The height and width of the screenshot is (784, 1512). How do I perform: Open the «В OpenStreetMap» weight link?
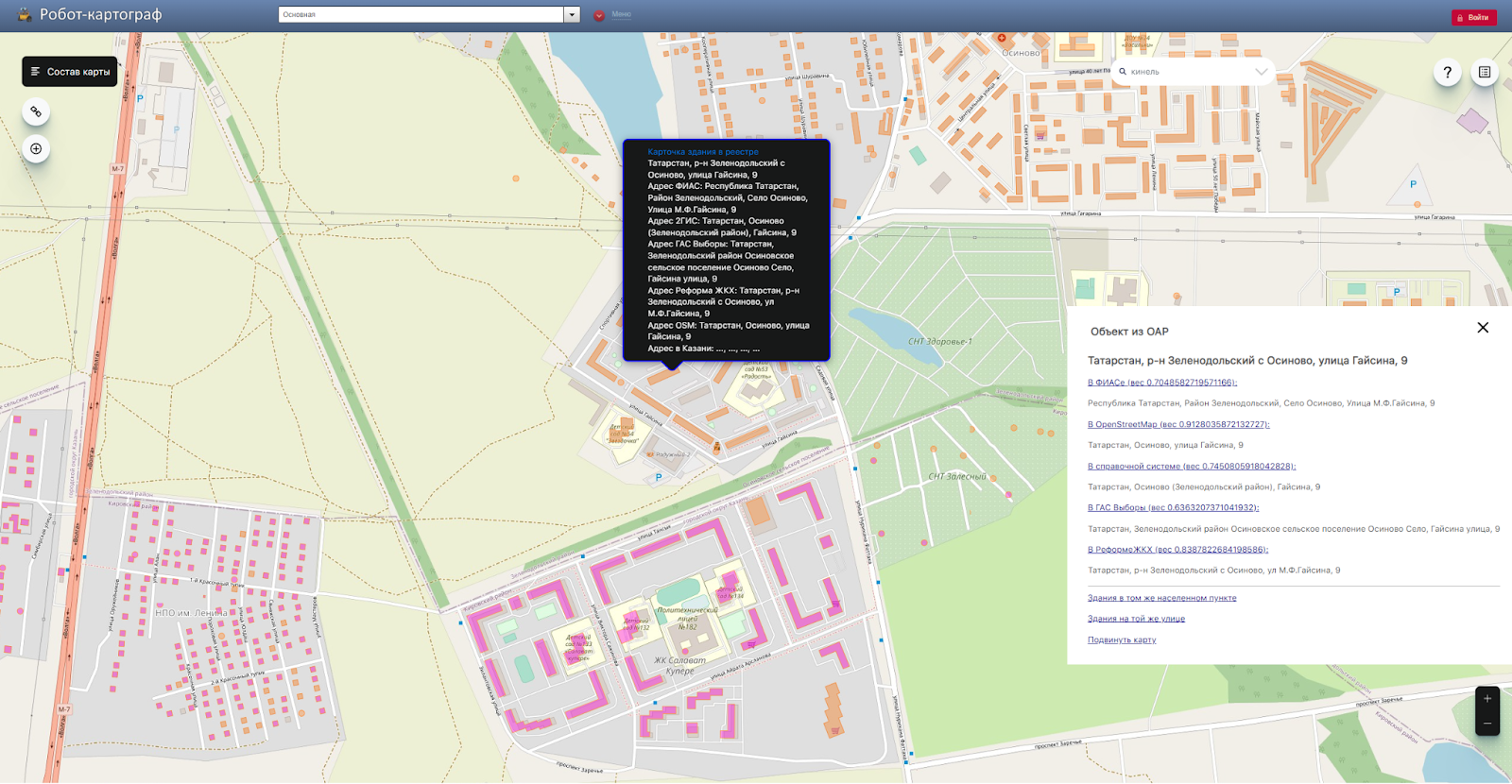coord(1178,424)
